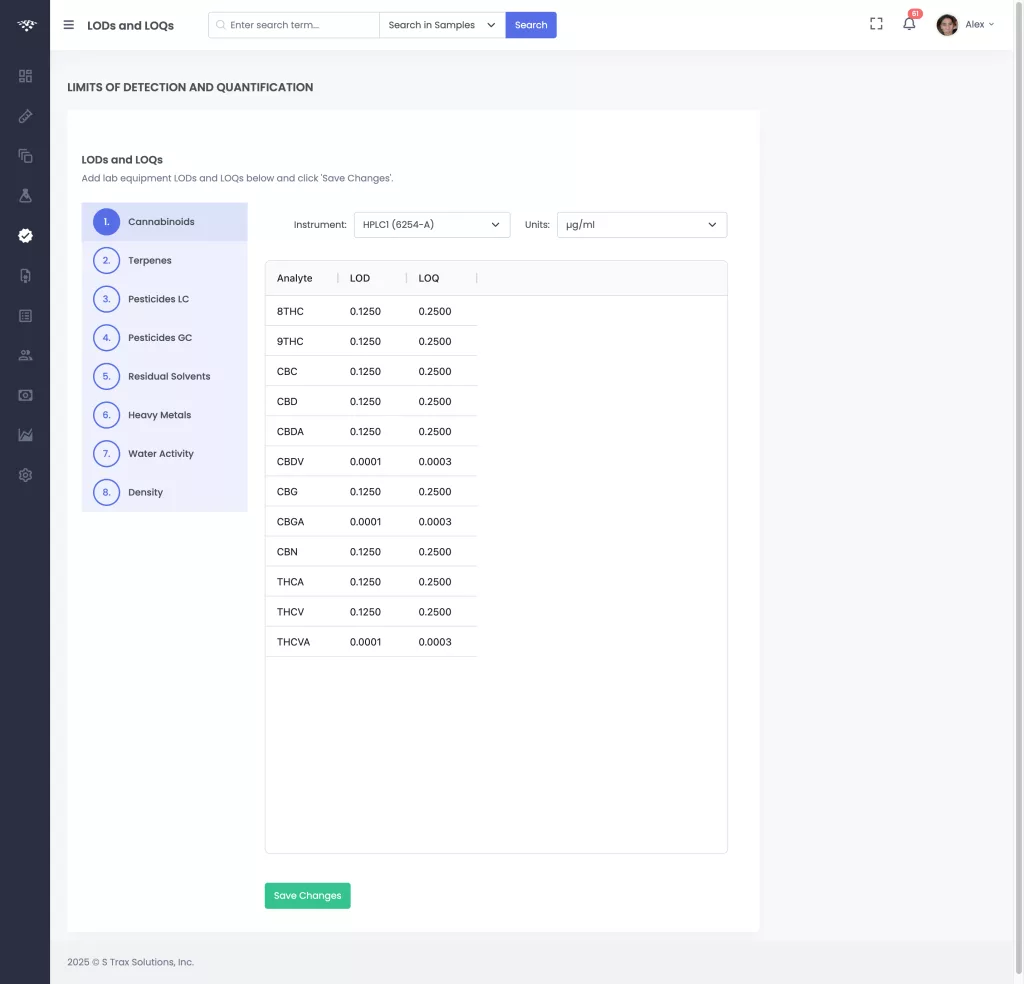
Task: Switch to the Water Activity step
Action: pyautogui.click(x=165, y=453)
